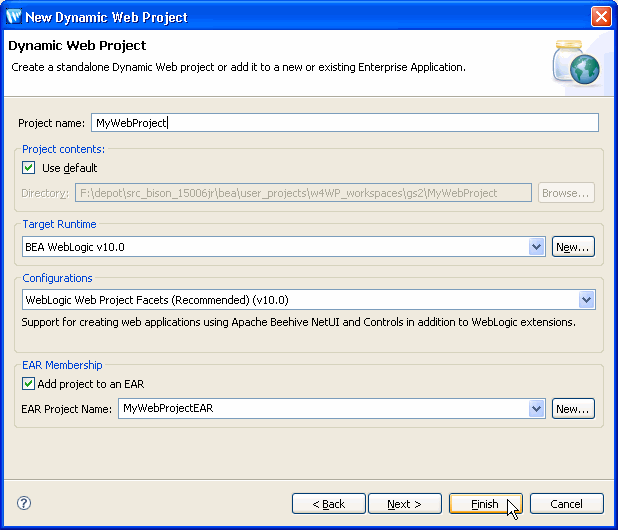Click New button beside Target Runtime
Screen dimensions: 618x530
pos(573,247)
